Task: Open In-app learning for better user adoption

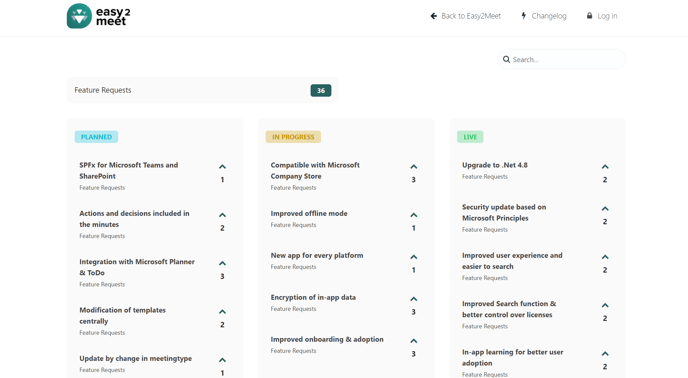Action: point(512,357)
